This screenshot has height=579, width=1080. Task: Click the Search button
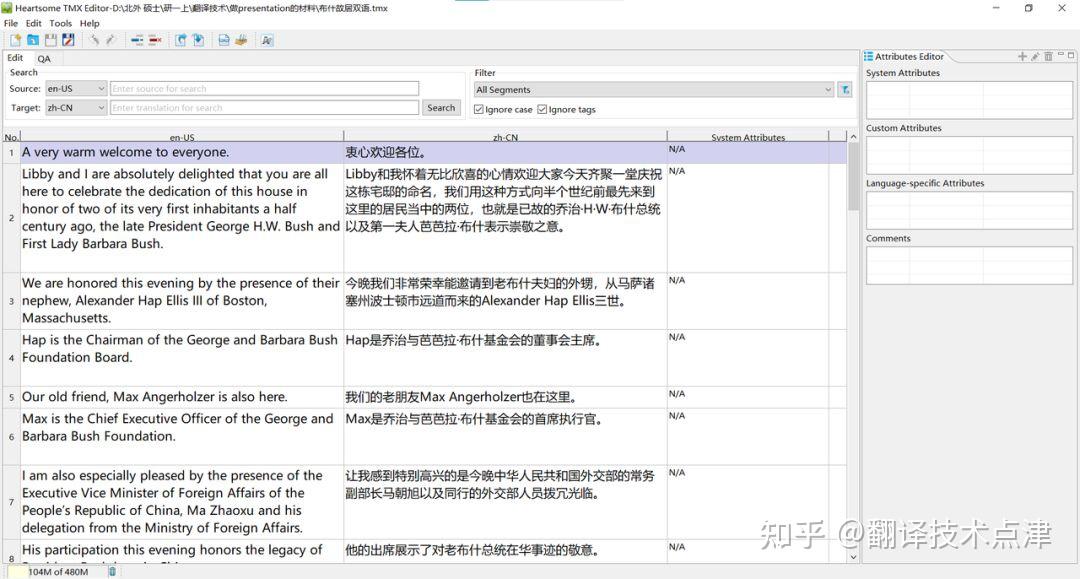441,107
